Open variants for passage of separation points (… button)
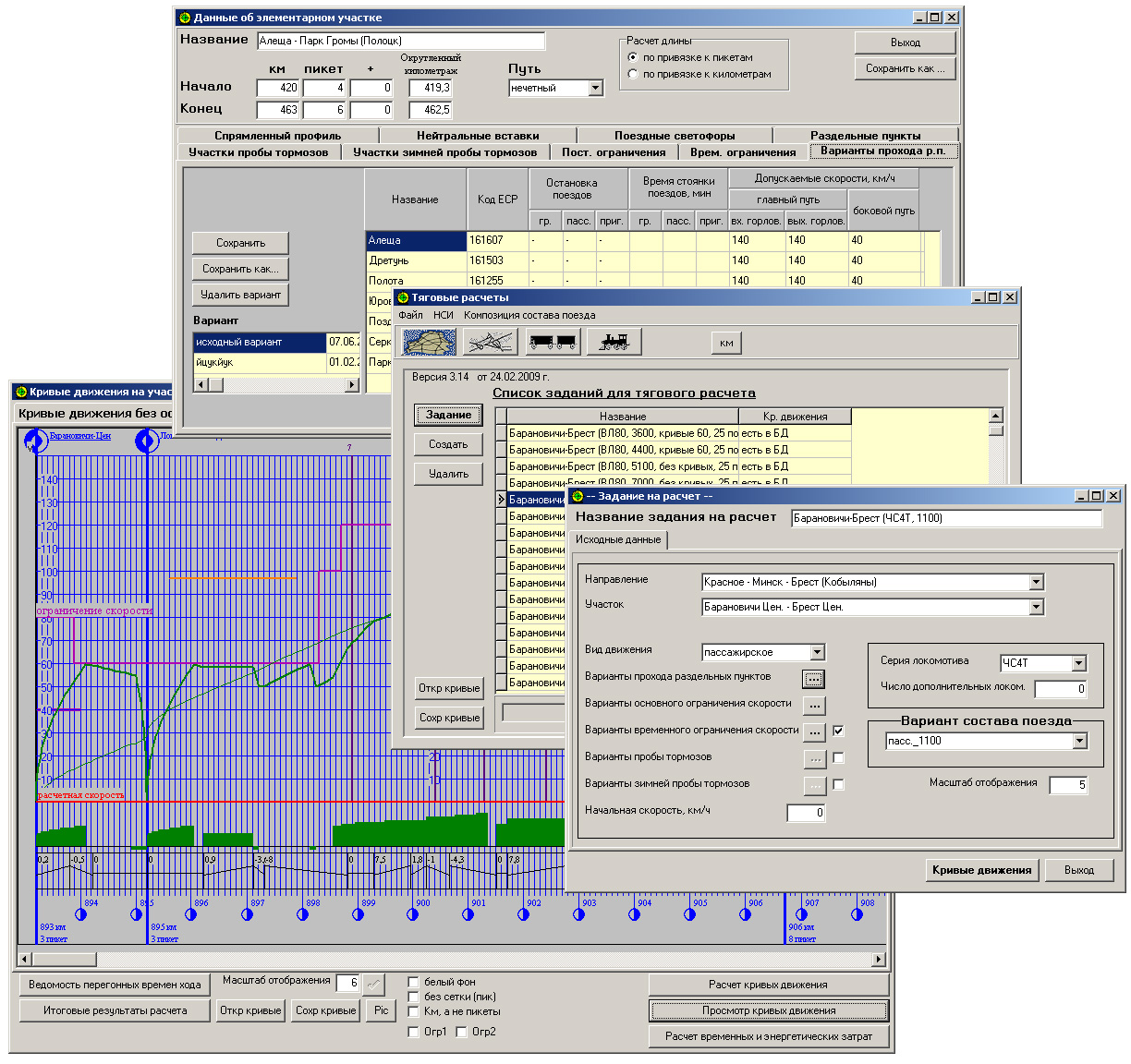Screen dimensions: 1131x1064 [813, 680]
